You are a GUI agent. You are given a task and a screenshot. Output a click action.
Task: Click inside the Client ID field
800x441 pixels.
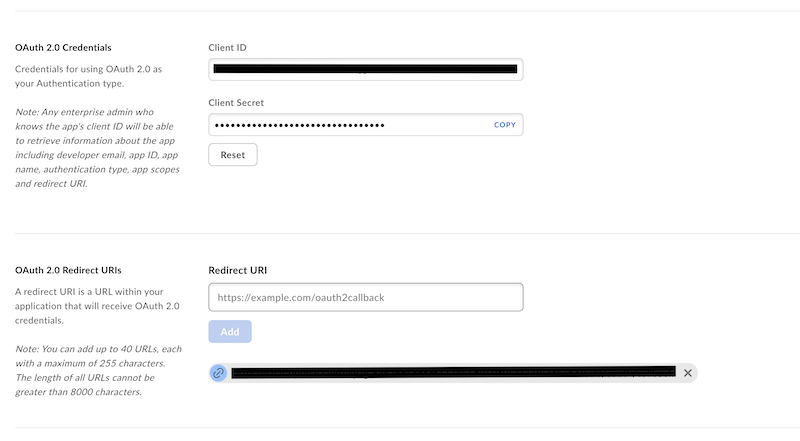(365, 69)
